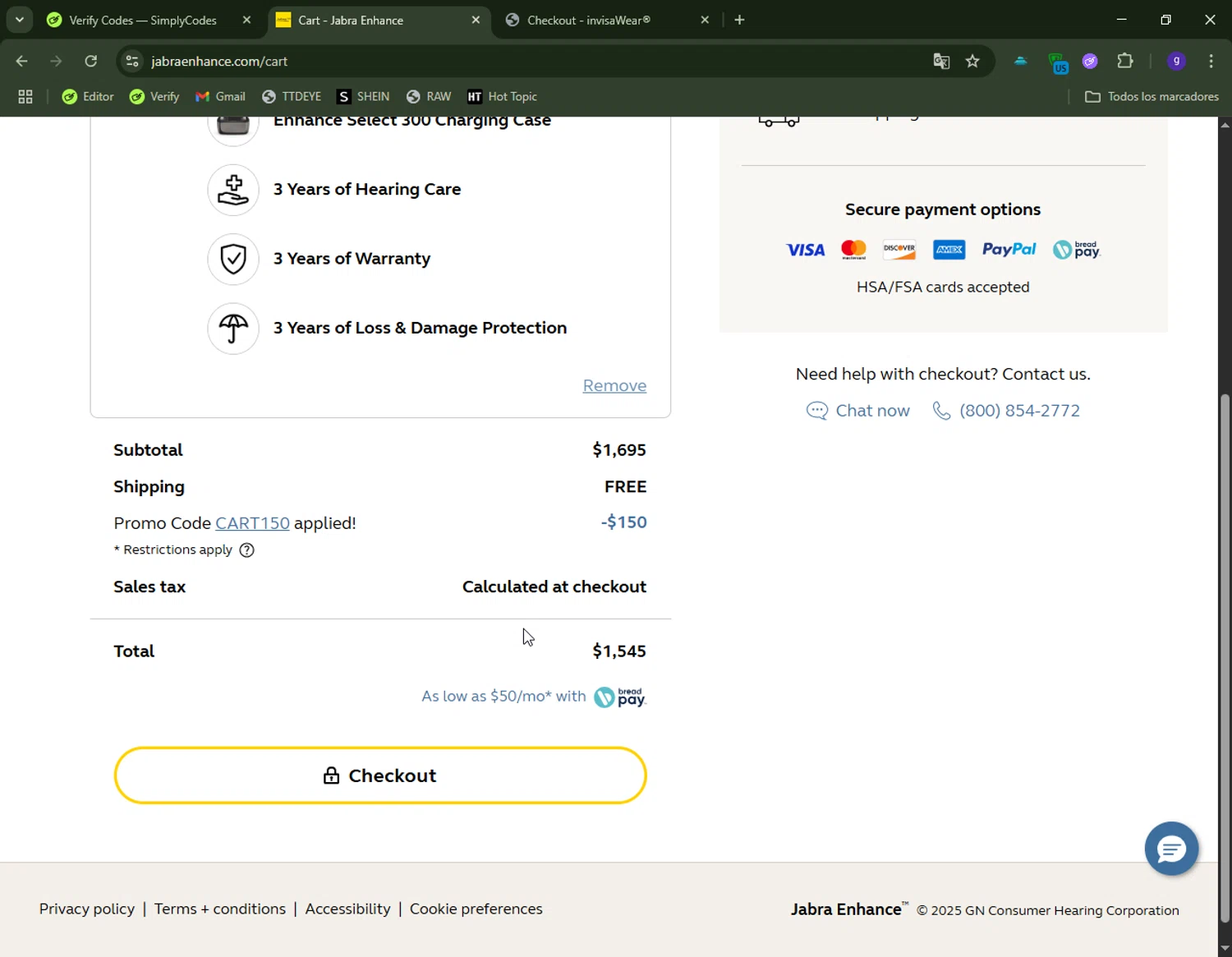Click the "HSA/FSA cards accepted" text

[943, 288]
